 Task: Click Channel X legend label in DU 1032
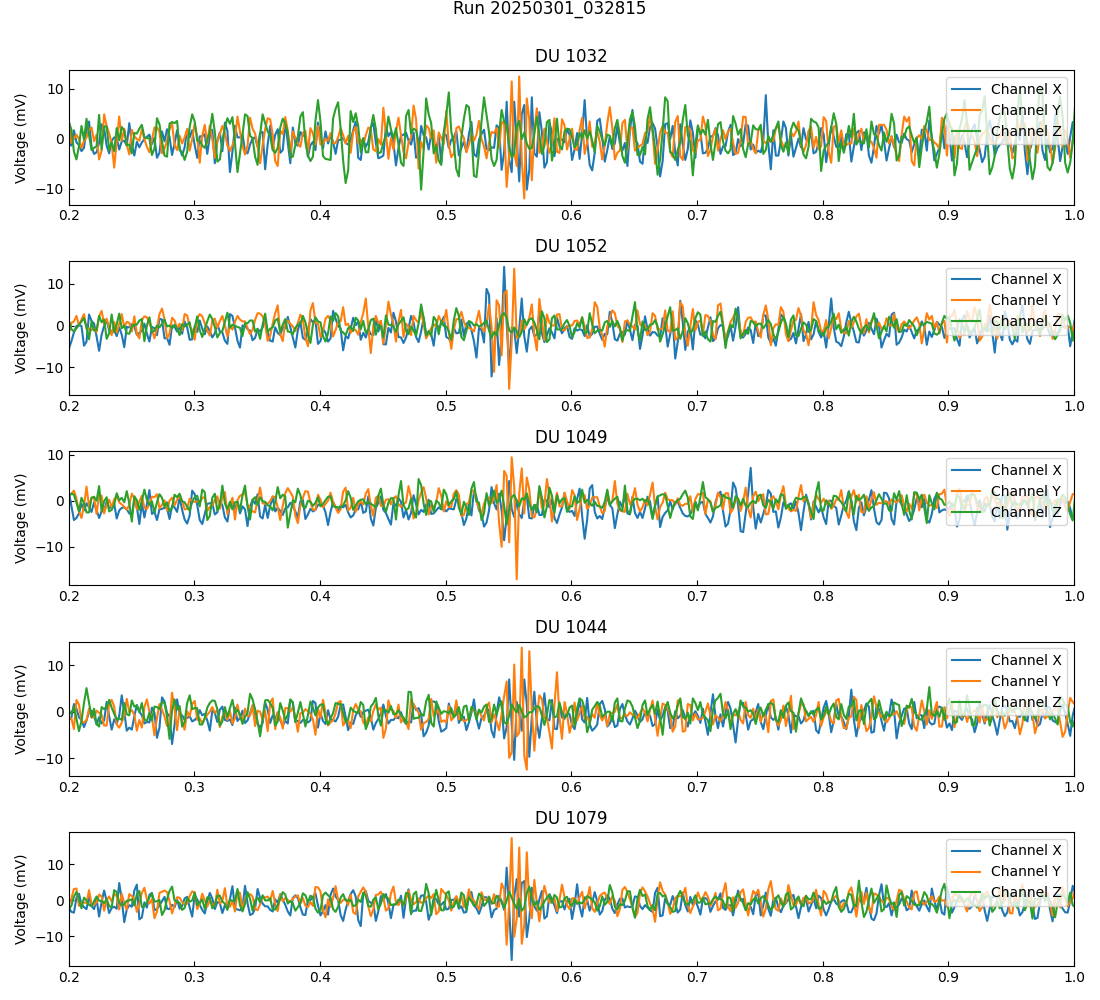coord(1026,89)
